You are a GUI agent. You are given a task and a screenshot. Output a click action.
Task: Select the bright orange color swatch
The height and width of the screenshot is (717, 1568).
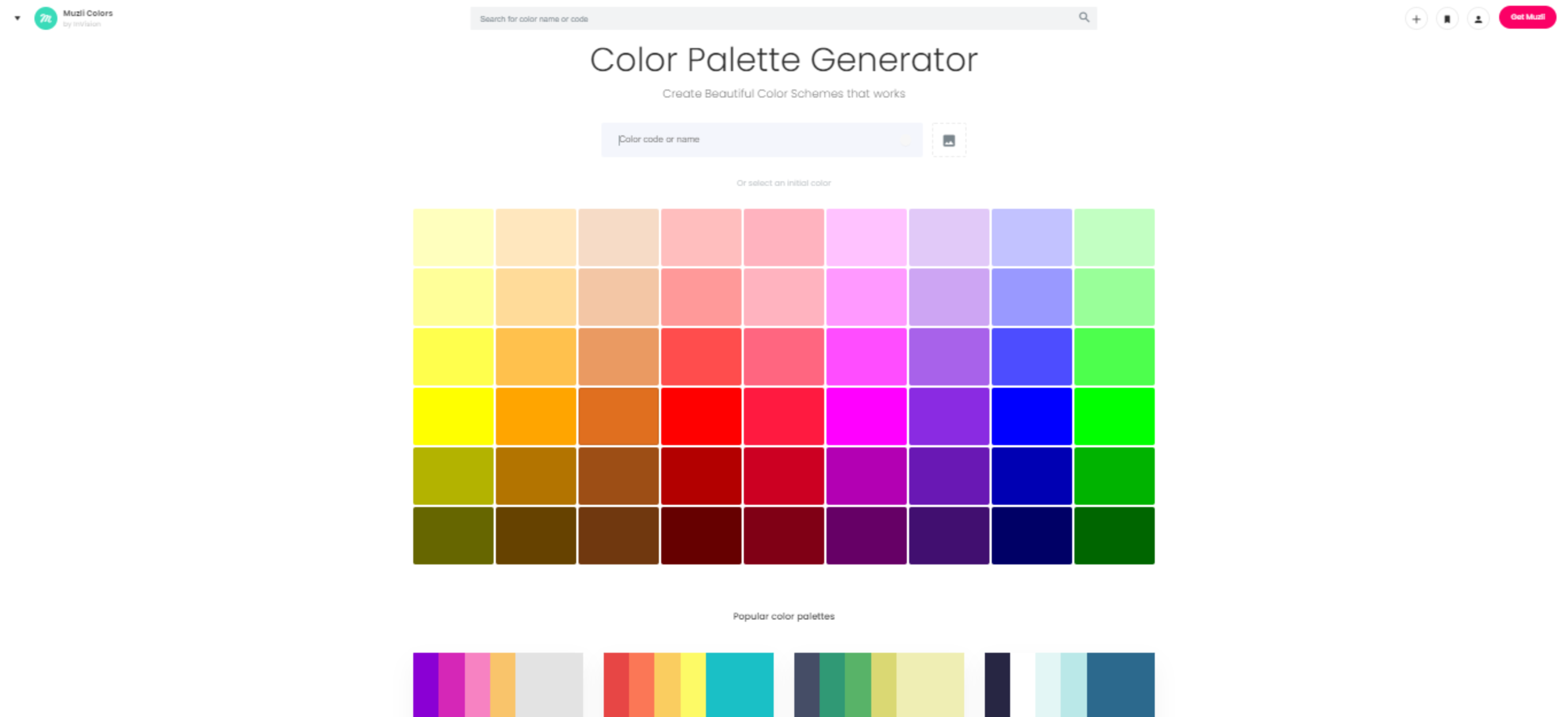click(535, 416)
